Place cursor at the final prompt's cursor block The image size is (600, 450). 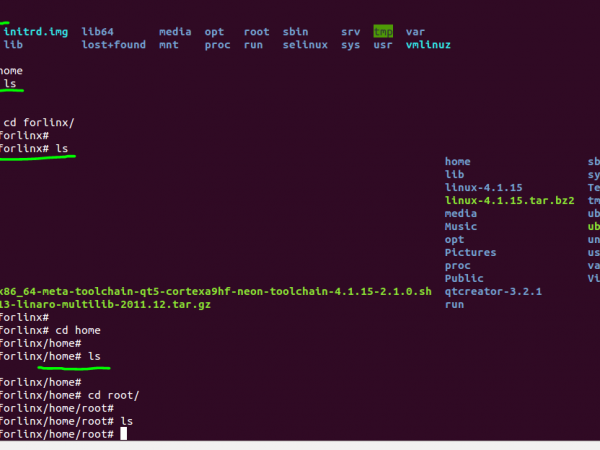(124, 434)
